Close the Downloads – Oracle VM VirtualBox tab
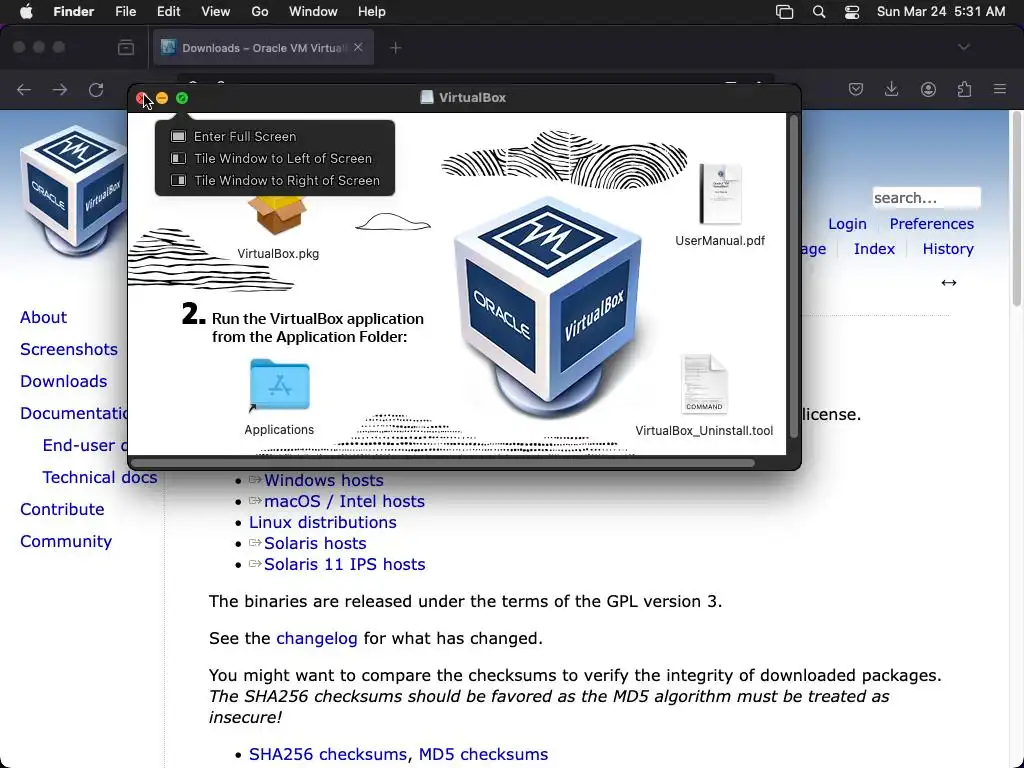This screenshot has height=768, width=1024. click(358, 47)
